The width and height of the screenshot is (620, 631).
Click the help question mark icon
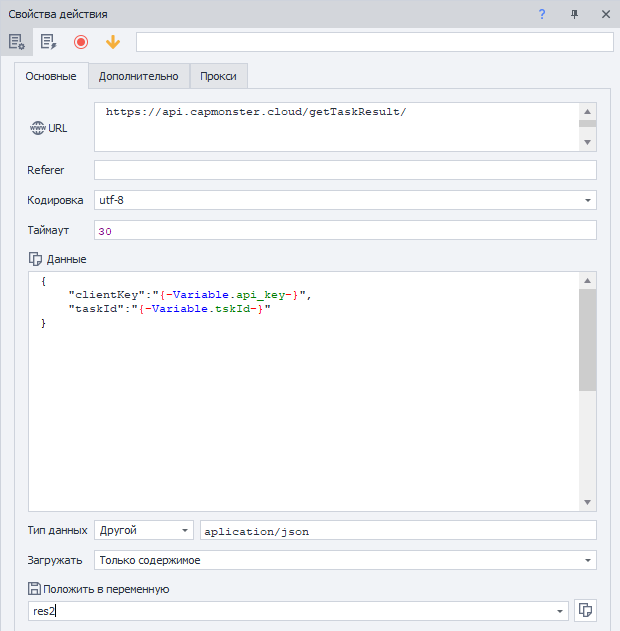click(542, 14)
